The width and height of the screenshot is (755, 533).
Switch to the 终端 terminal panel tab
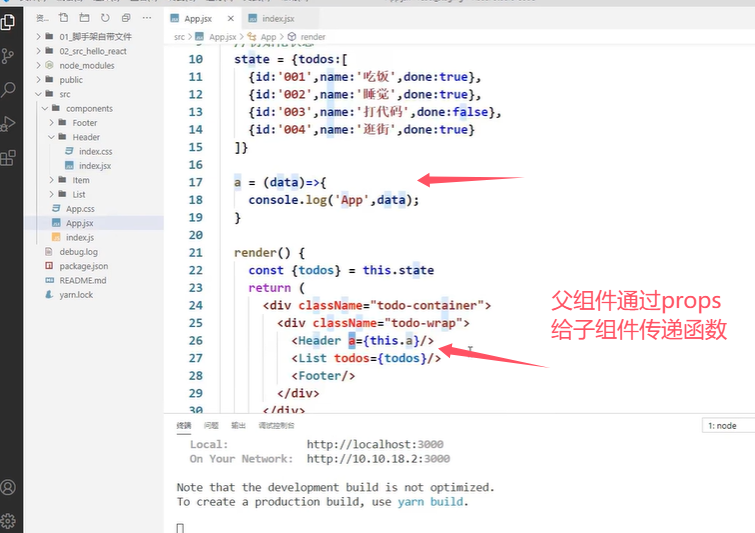click(184, 426)
